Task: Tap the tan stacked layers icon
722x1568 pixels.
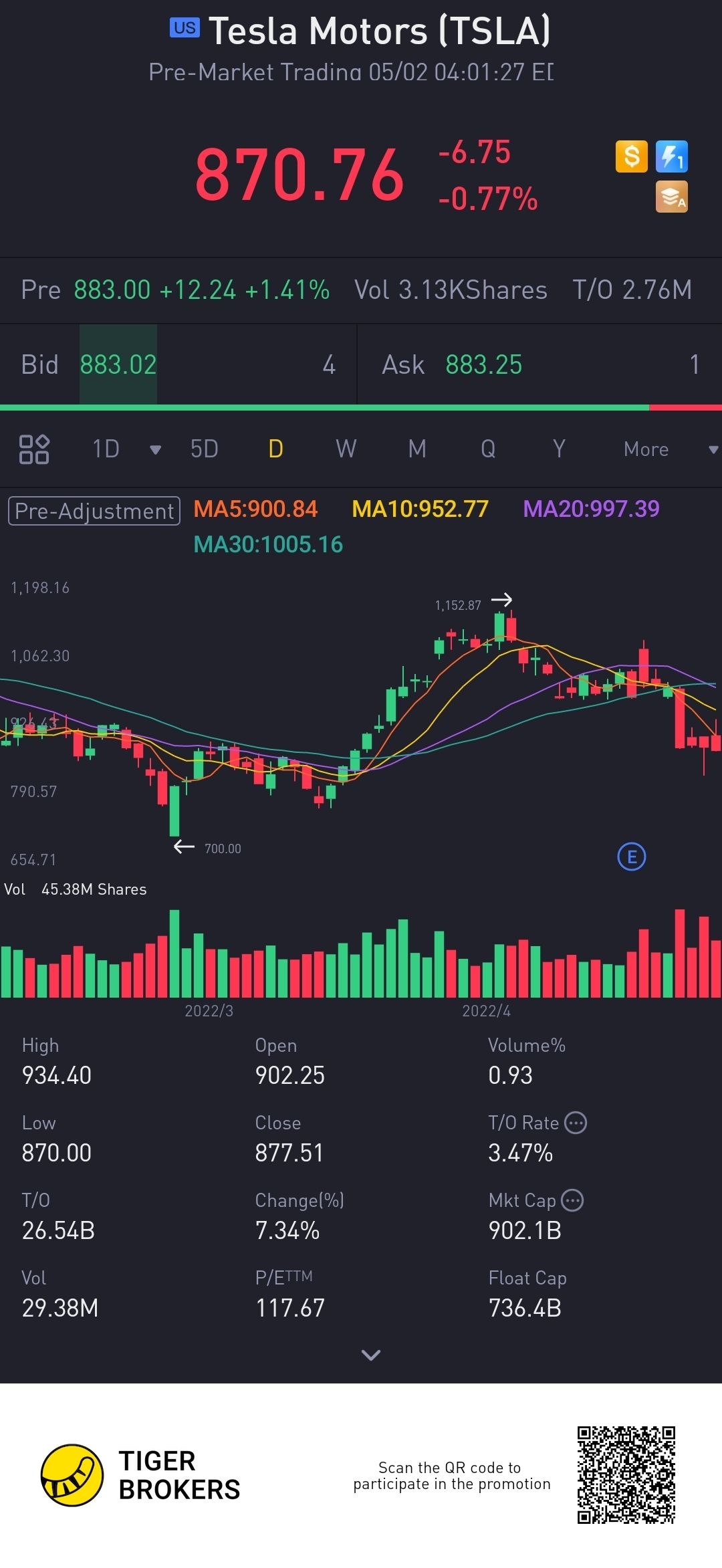Action: click(x=672, y=197)
